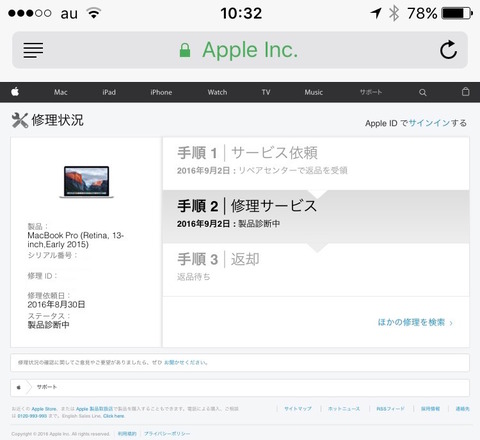Tap the battery indicator icon
Screen dimensions: 480x440
tap(457, 13)
